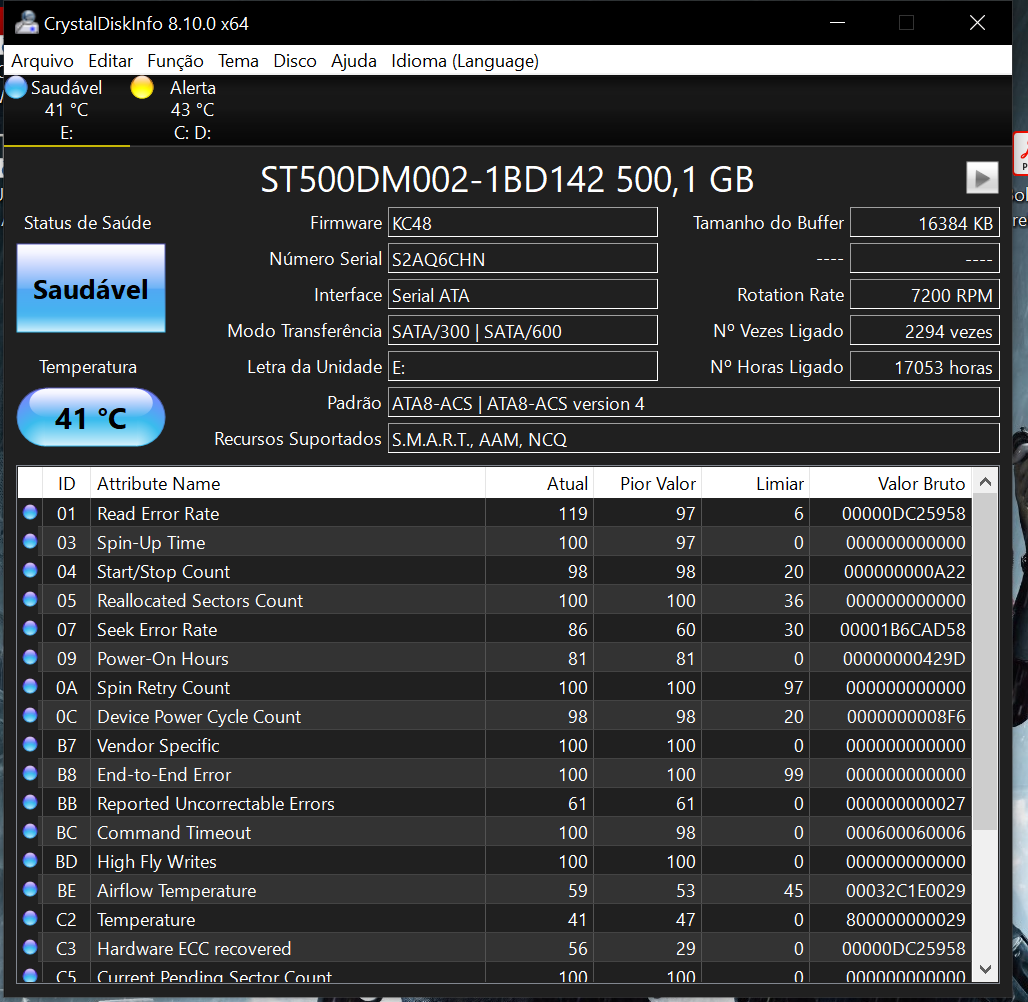Screen dimensions: 1028x1002
Task: Click the ID column header
Action: [66, 483]
